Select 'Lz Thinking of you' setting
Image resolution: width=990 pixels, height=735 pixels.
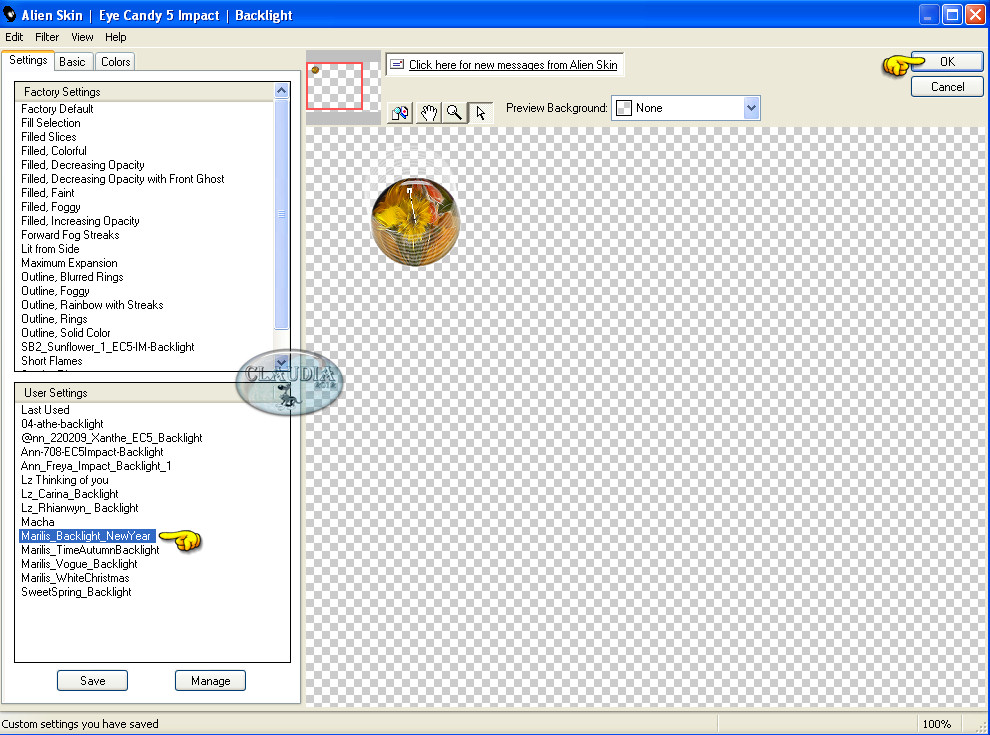(x=65, y=479)
